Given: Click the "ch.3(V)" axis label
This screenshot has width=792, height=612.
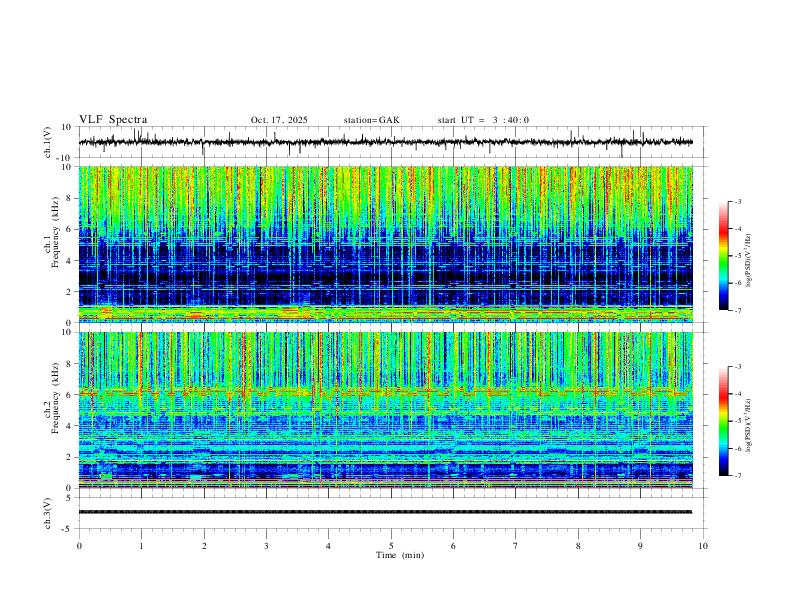Looking at the screenshot, I should tap(48, 514).
